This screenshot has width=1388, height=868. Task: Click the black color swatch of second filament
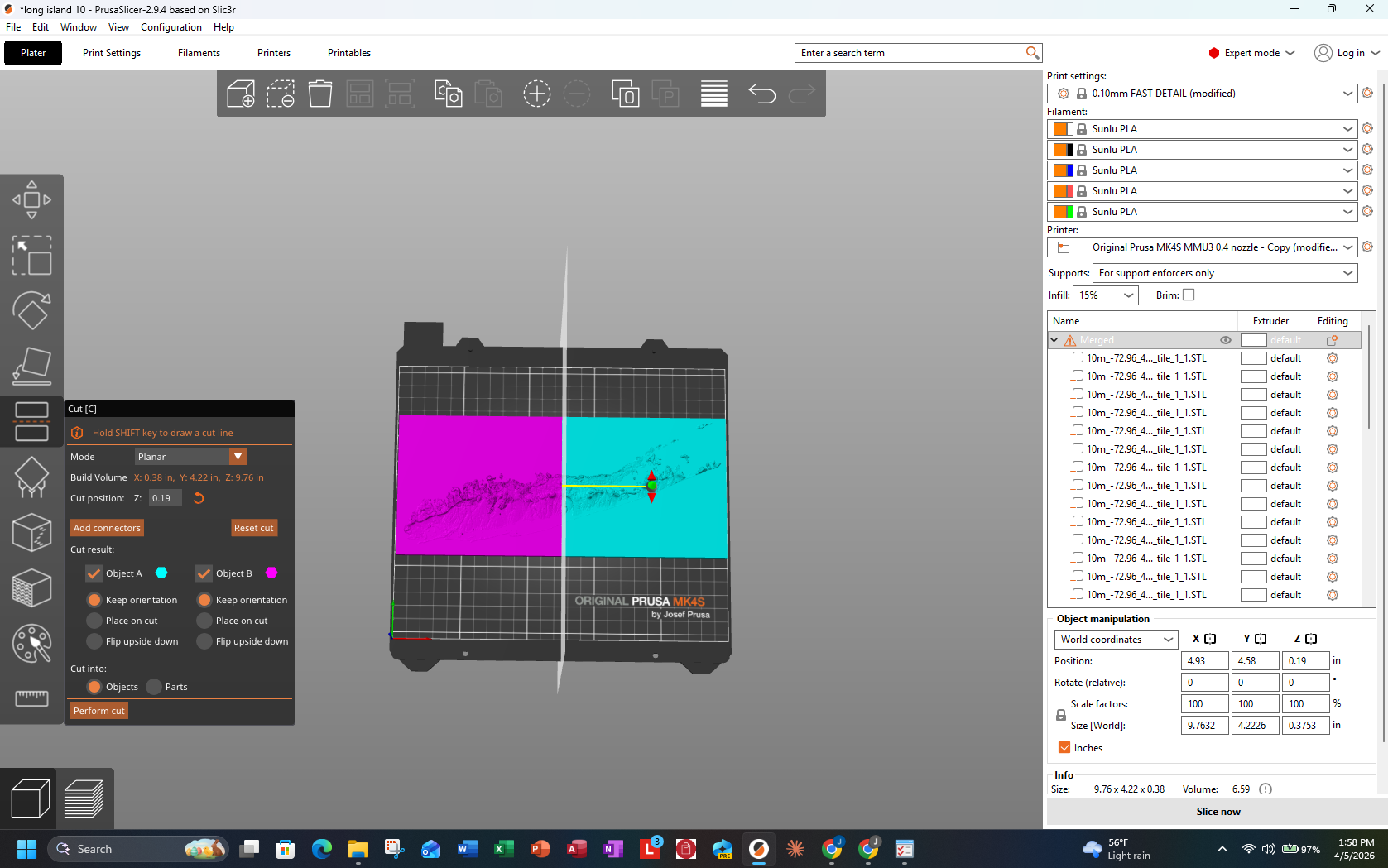(1070, 150)
